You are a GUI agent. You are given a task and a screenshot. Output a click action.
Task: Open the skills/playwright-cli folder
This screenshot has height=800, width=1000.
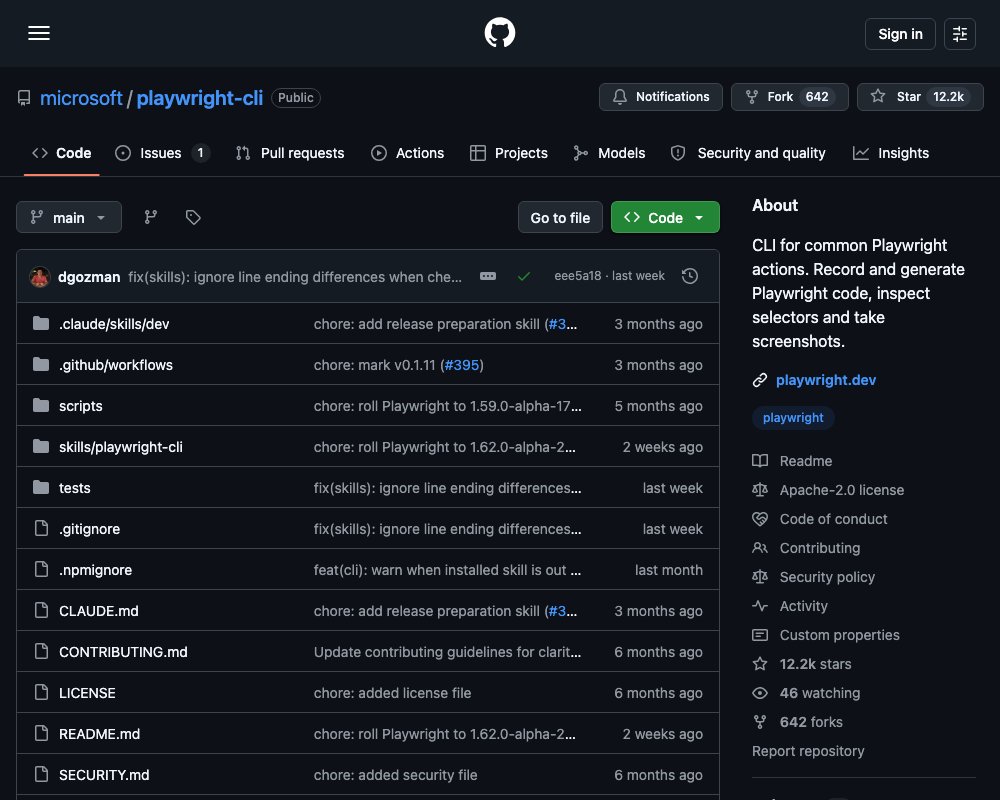tap(121, 447)
